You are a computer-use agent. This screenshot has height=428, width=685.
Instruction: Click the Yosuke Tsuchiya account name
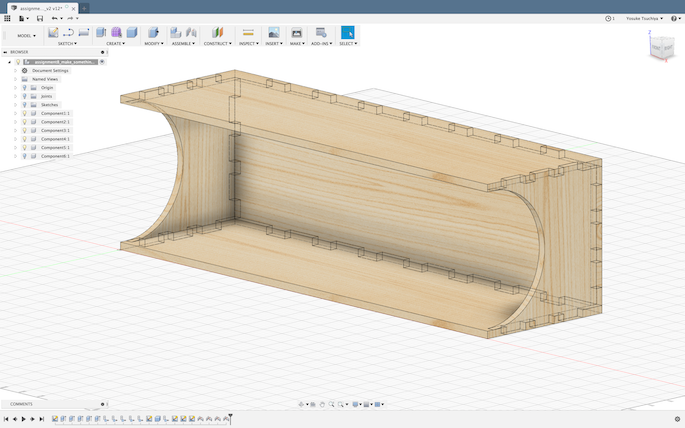pos(643,18)
